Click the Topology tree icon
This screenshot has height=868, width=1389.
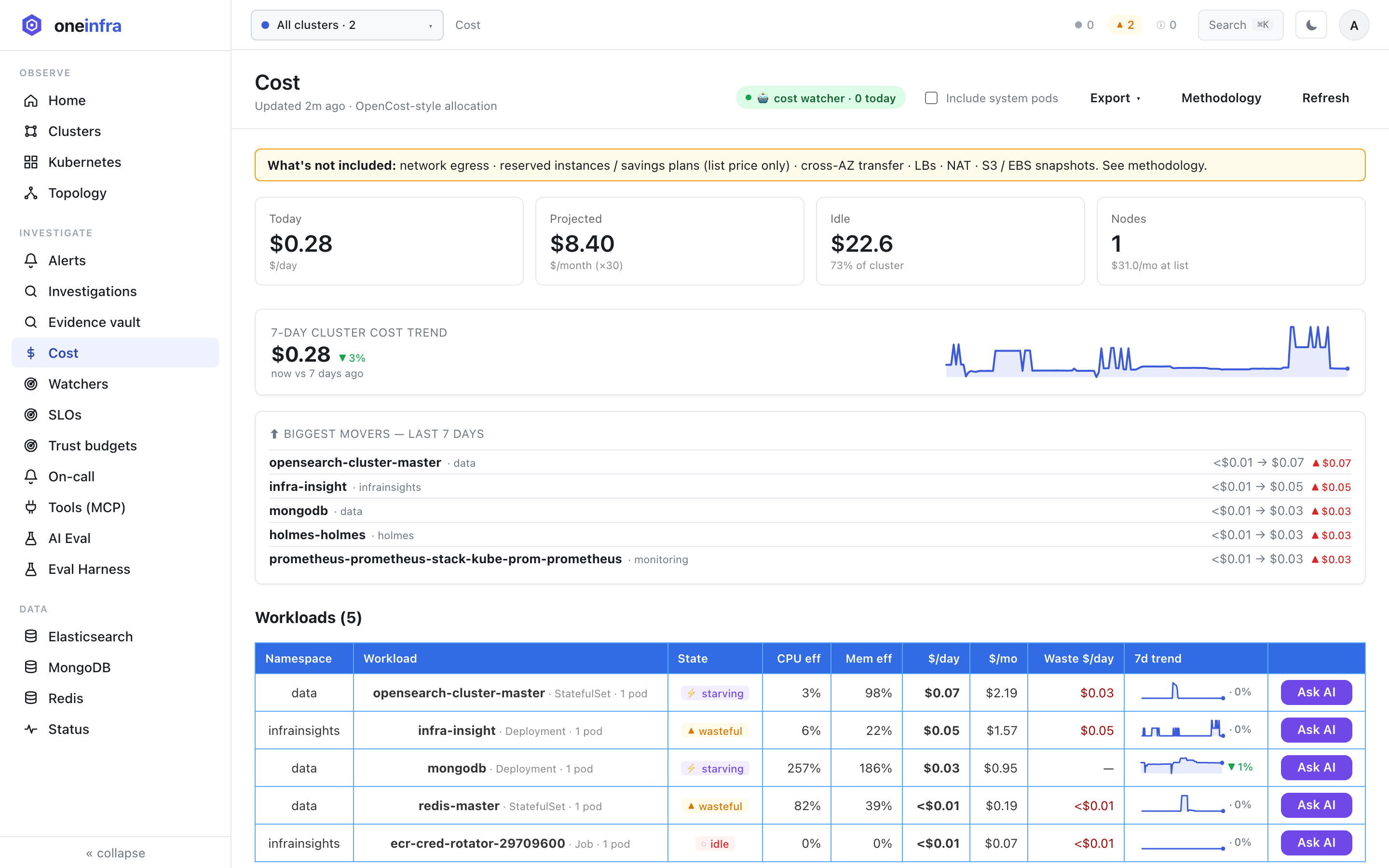click(x=31, y=193)
